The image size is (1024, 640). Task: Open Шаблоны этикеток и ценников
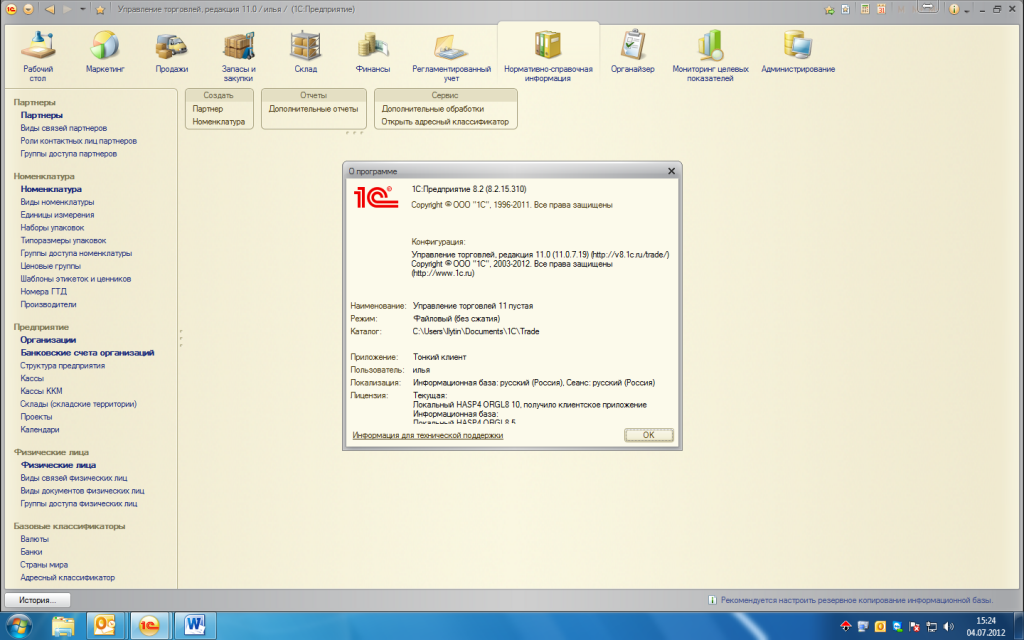click(76, 279)
